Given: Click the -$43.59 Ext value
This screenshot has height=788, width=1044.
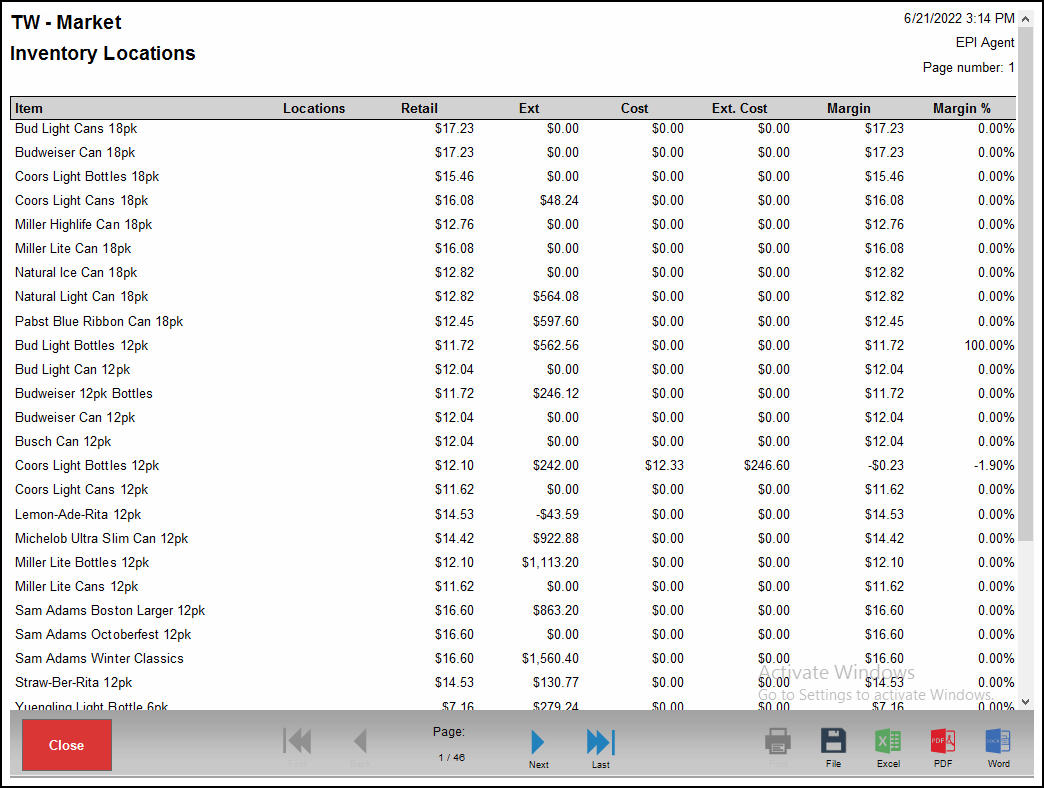Looking at the screenshot, I should [x=558, y=514].
